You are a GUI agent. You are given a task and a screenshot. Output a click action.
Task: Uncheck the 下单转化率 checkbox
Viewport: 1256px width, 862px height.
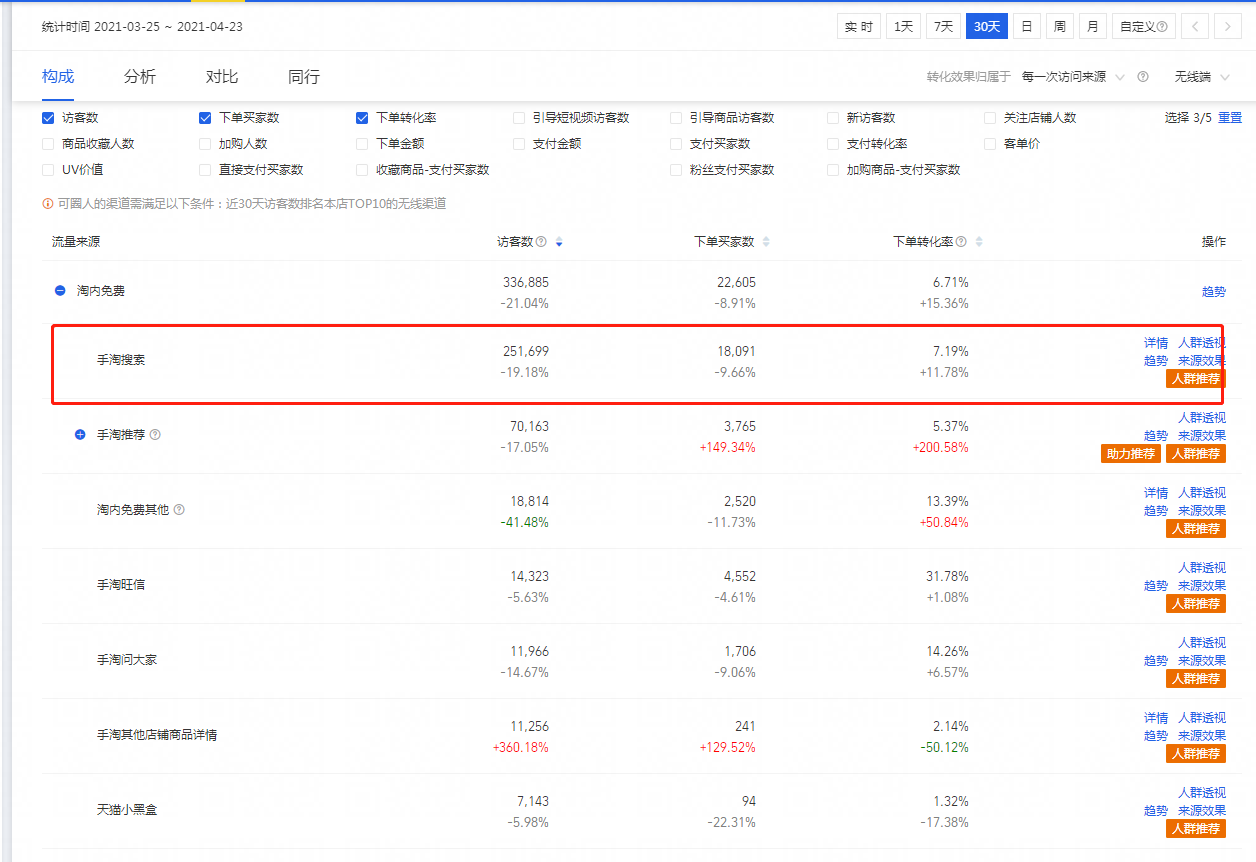coord(362,118)
